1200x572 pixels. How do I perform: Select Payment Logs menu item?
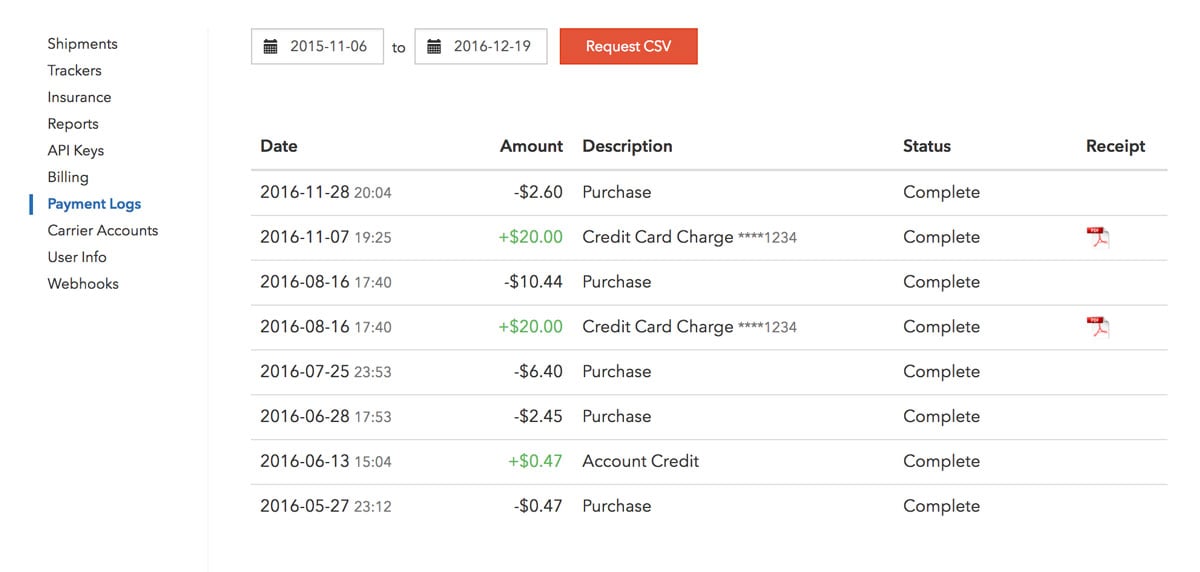[94, 204]
